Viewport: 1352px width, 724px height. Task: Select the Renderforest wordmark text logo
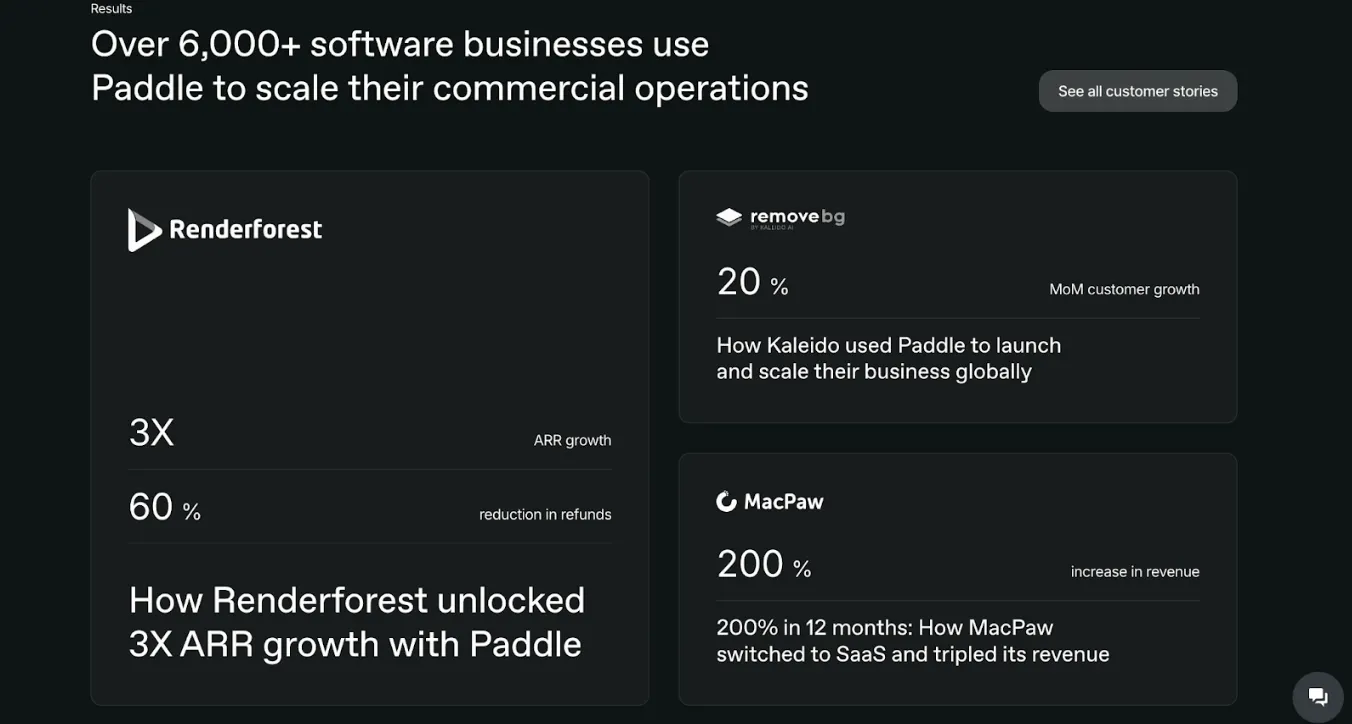click(244, 228)
